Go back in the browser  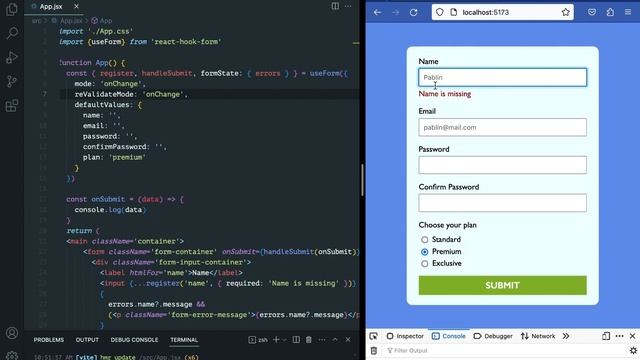[377, 12]
